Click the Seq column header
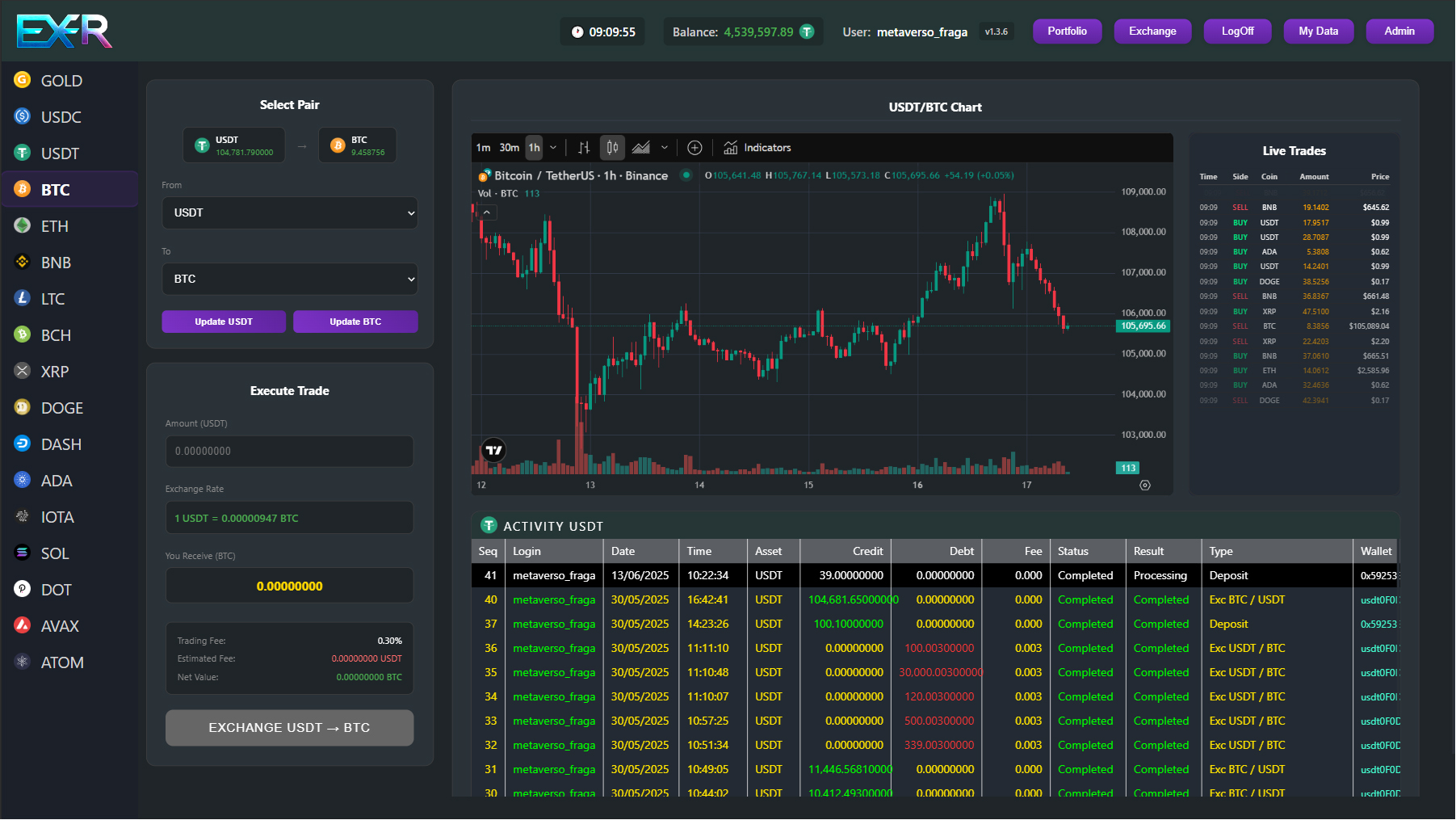 (x=488, y=551)
